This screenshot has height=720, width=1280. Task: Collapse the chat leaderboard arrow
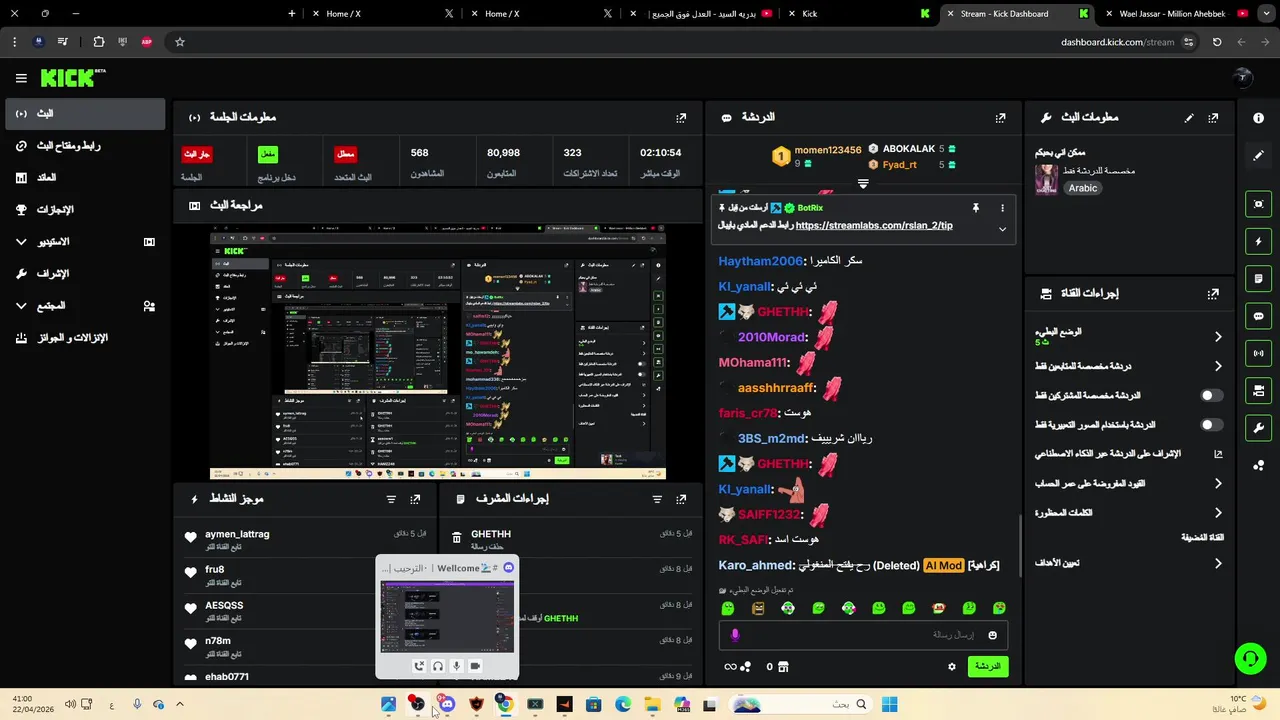pos(863,184)
